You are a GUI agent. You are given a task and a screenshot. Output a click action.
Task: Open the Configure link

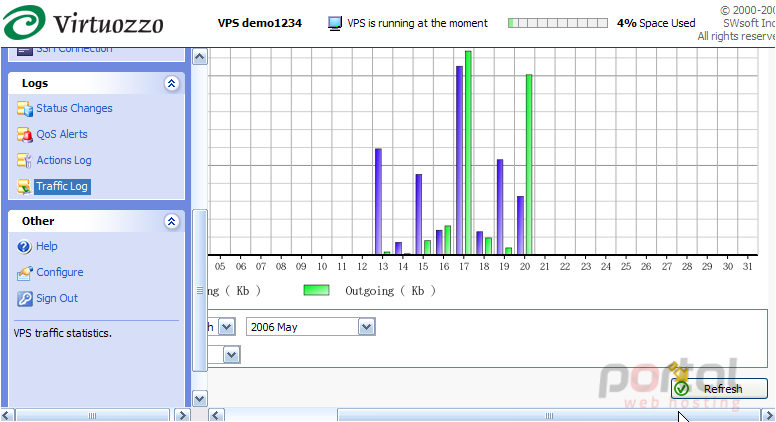[60, 273]
